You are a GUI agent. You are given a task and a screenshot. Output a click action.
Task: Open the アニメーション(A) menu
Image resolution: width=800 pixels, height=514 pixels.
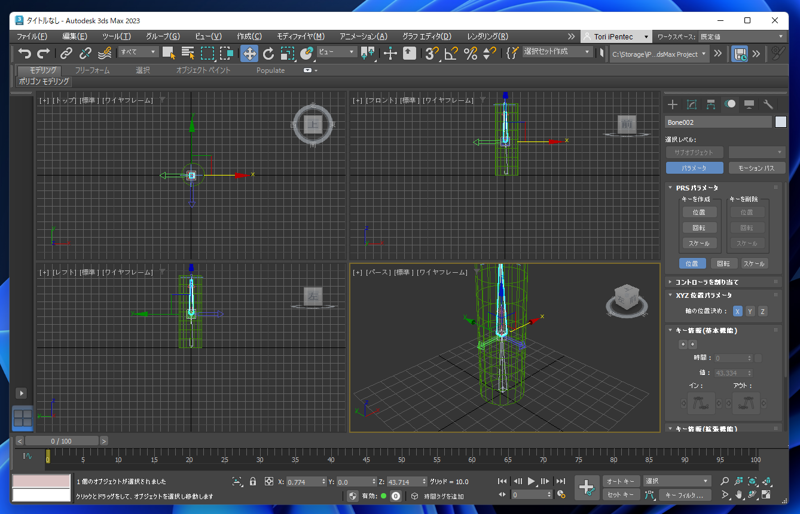click(x=363, y=37)
